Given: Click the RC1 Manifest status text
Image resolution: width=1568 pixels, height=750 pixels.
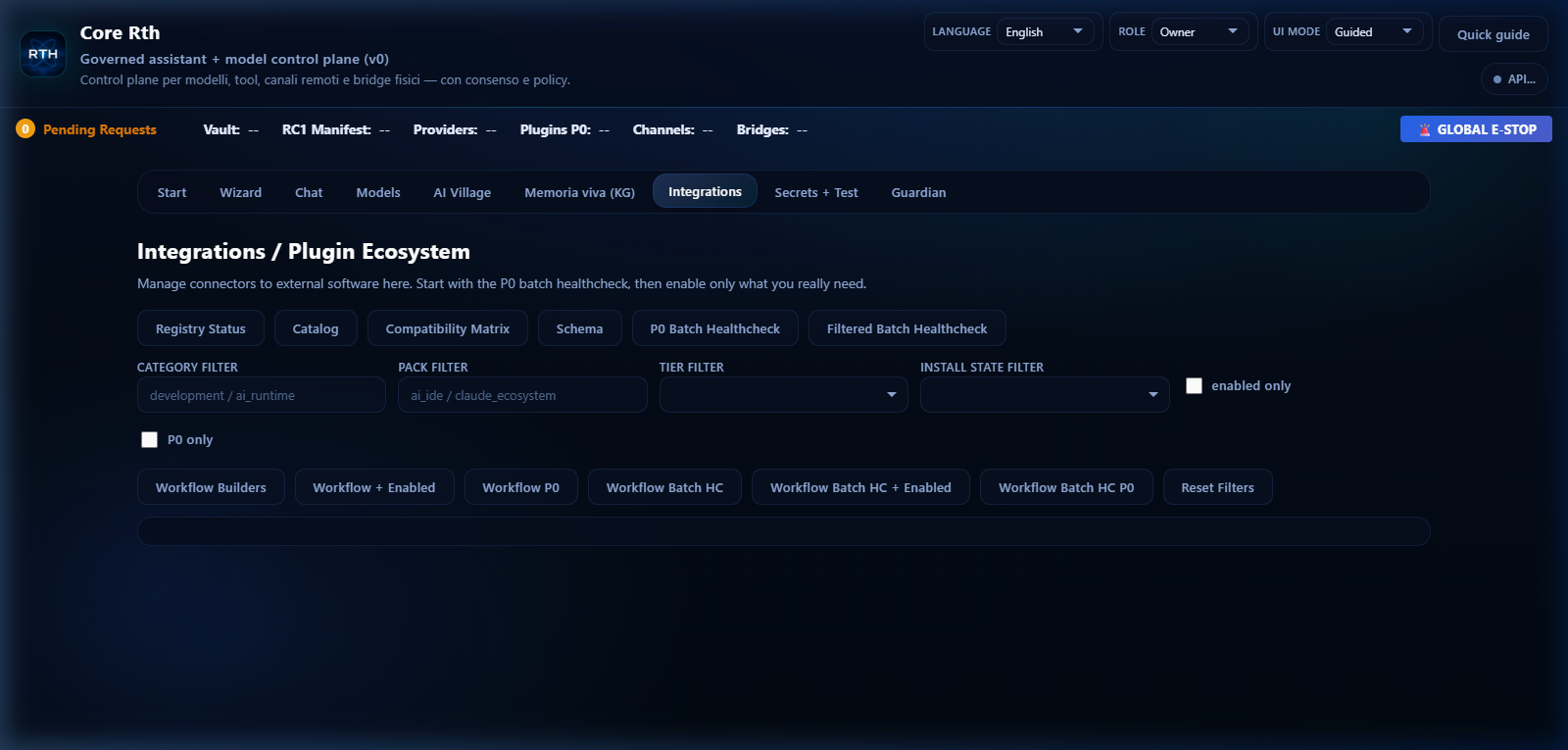Looking at the screenshot, I should pyautogui.click(x=336, y=129).
